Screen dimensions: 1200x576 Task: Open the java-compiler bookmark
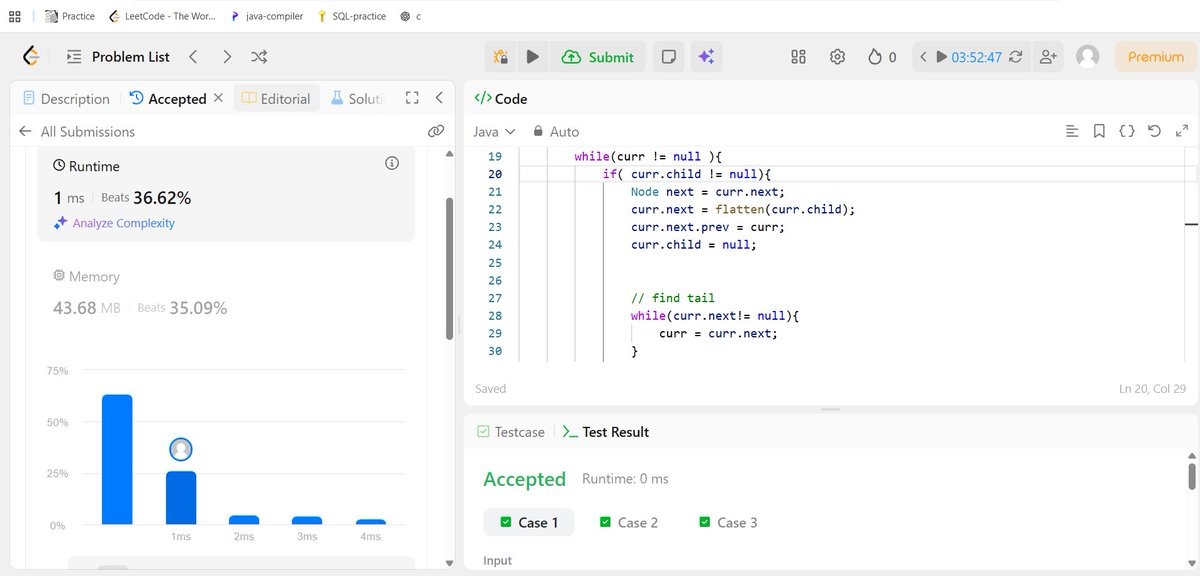(266, 16)
